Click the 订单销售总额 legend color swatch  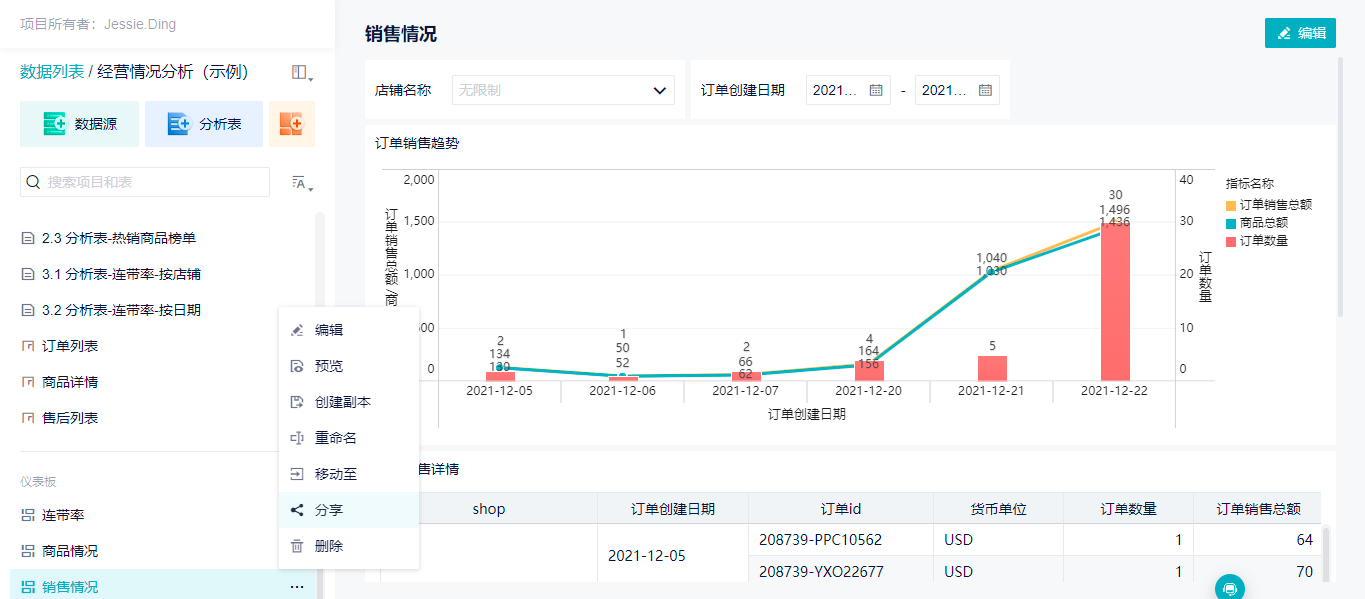coord(1231,205)
